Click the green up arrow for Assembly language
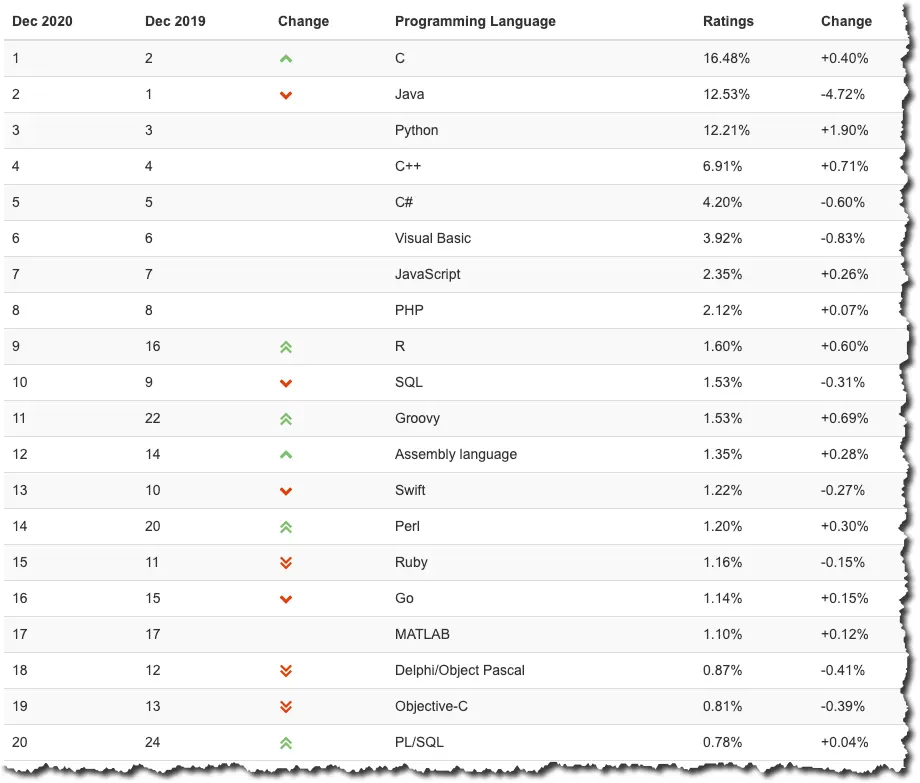 [x=286, y=455]
